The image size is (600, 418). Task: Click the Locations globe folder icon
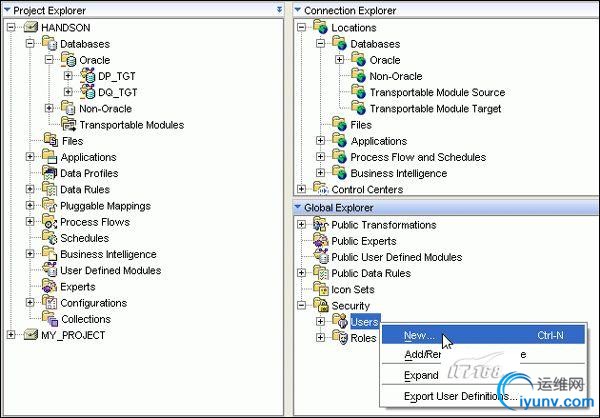321,27
